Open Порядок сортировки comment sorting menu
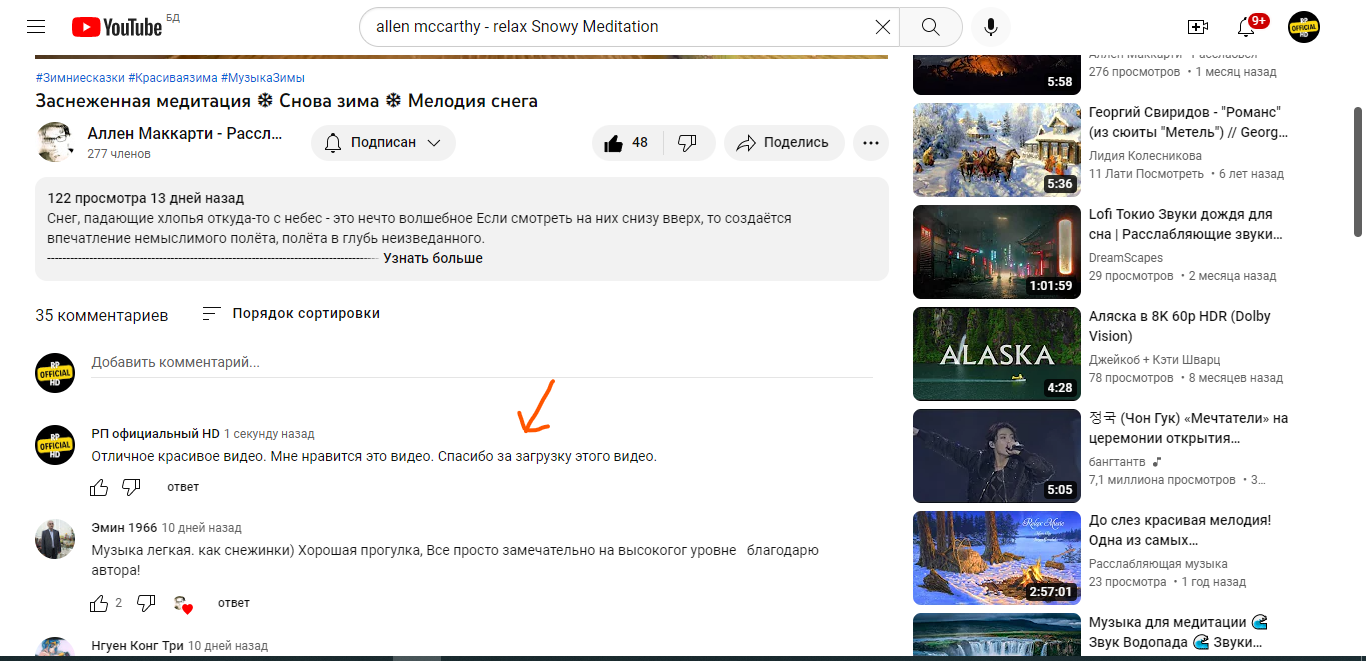 (292, 313)
